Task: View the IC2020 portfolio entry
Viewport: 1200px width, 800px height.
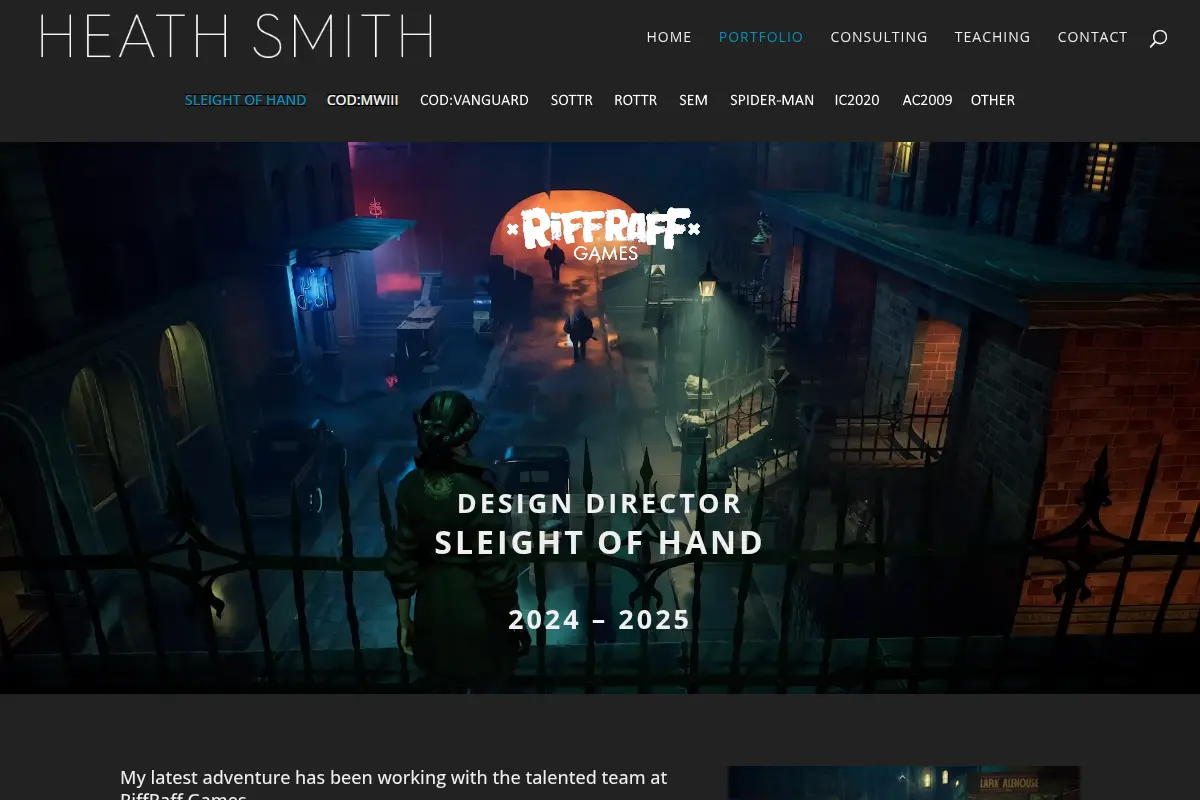Action: [x=857, y=100]
